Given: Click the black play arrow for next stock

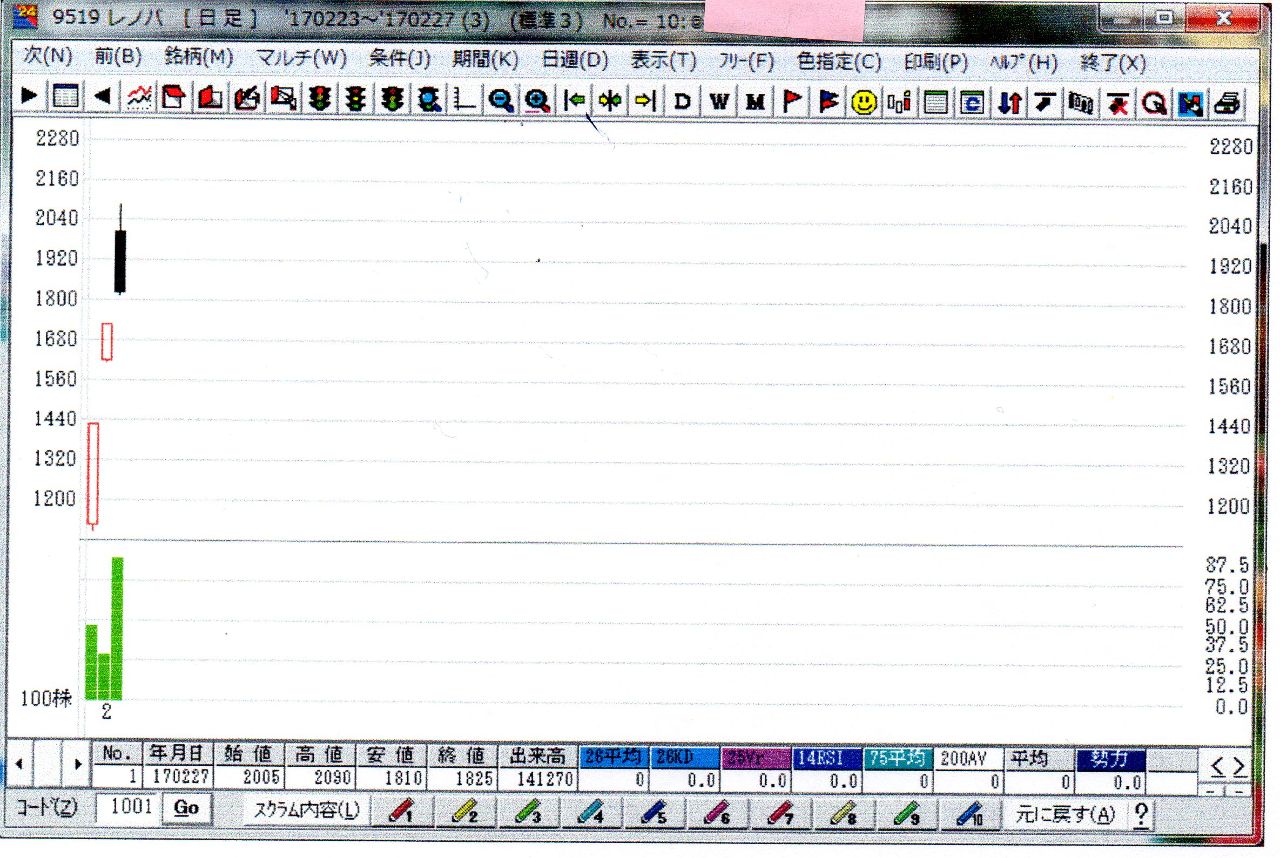Looking at the screenshot, I should pyautogui.click(x=29, y=97).
